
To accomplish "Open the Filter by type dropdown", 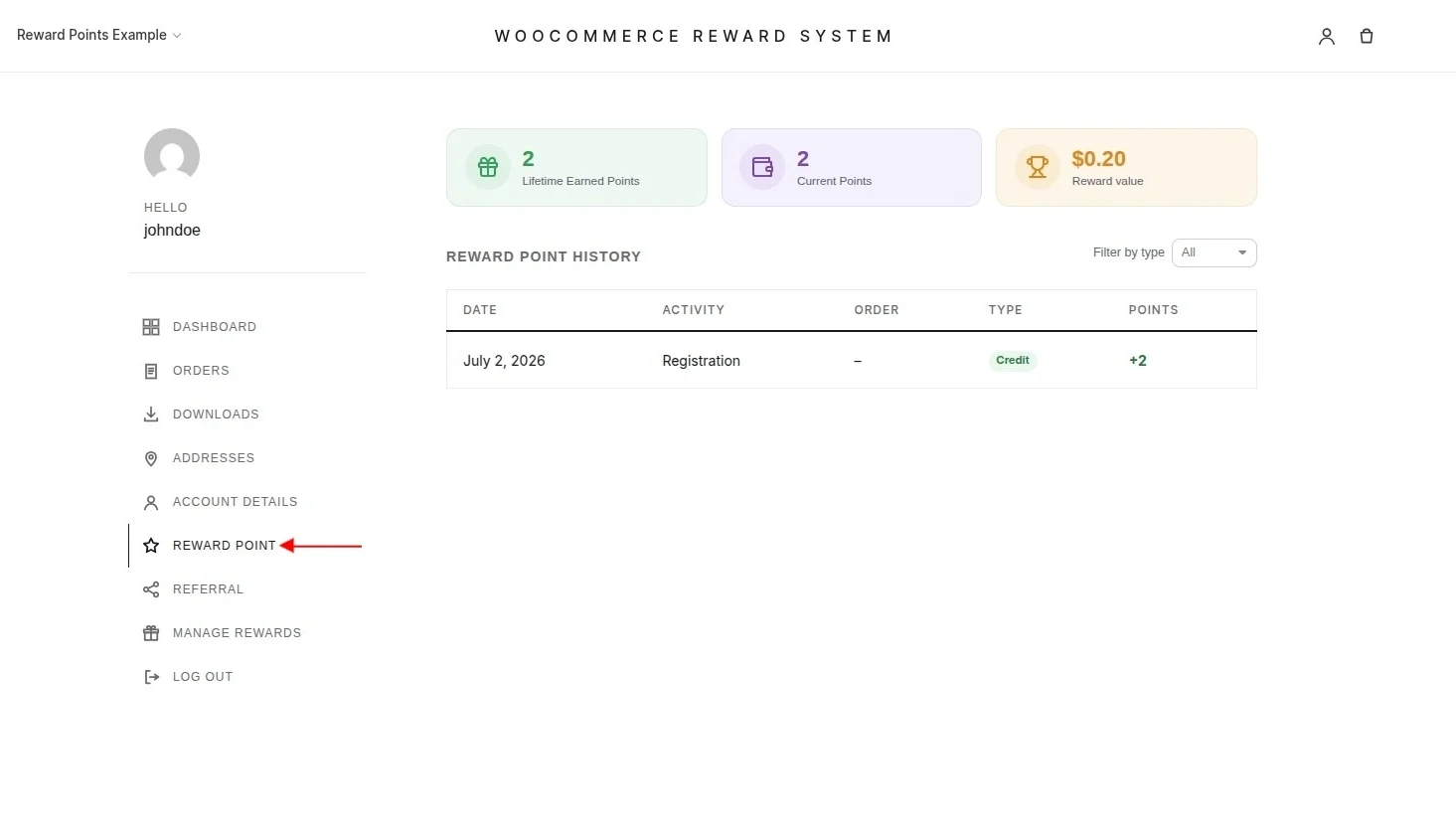I will 1213,252.
